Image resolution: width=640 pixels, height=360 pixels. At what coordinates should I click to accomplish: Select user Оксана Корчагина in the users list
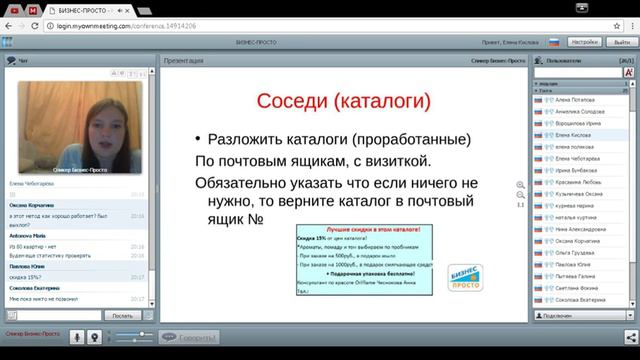(581, 241)
